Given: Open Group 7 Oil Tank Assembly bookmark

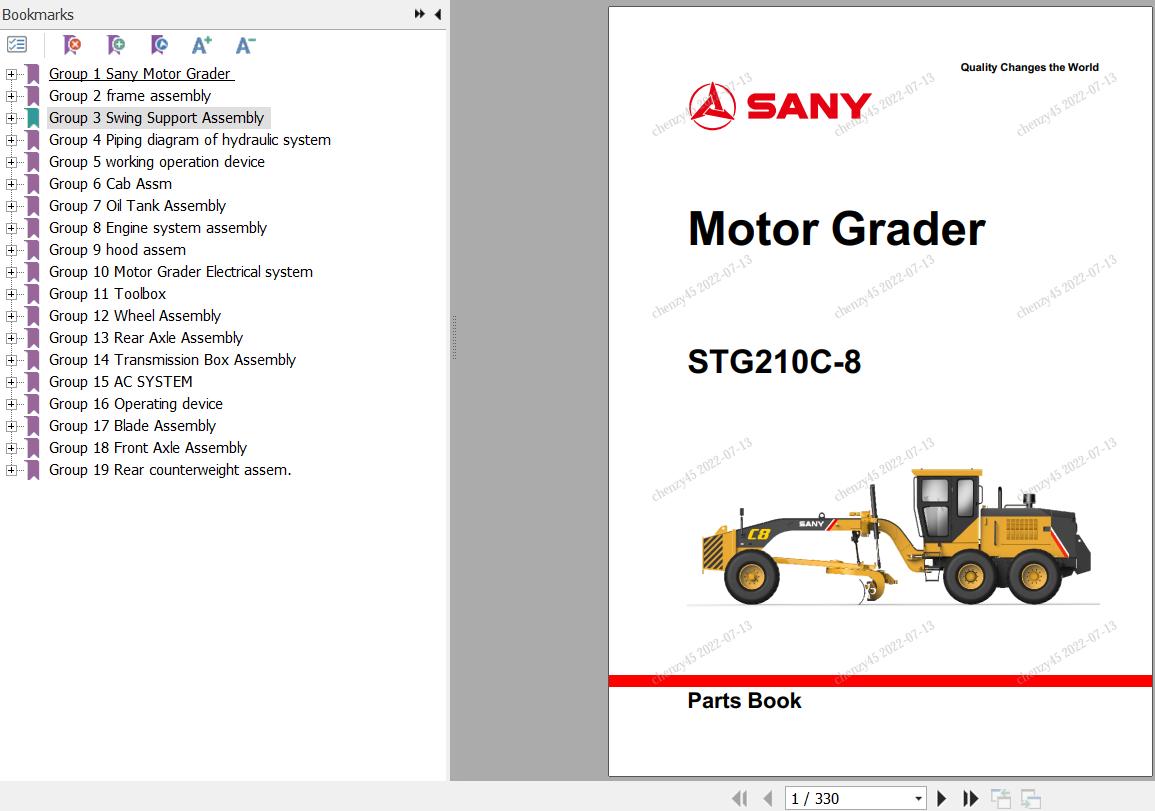Looking at the screenshot, I should coord(137,206).
